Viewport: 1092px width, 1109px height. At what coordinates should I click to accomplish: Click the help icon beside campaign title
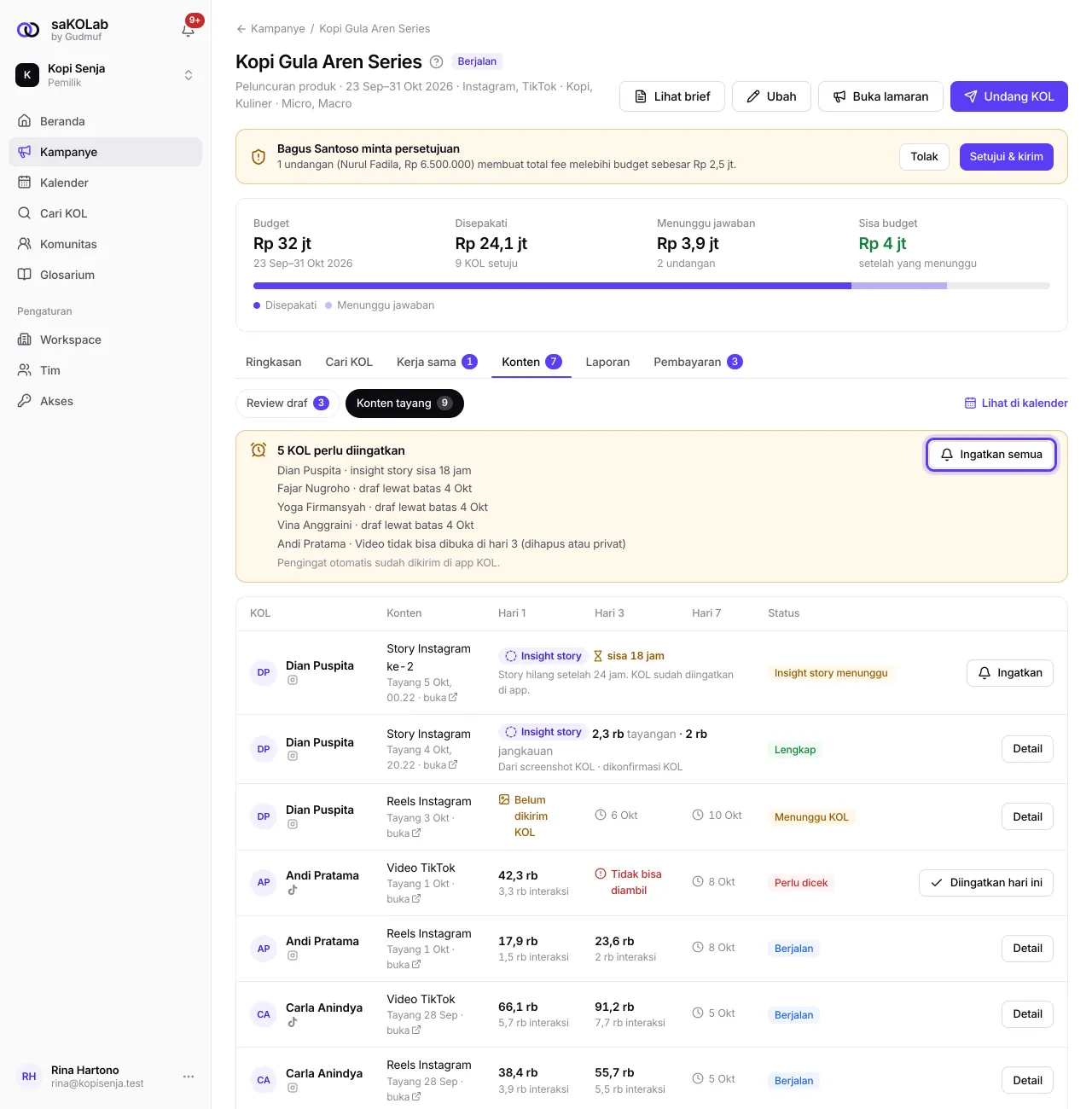tap(436, 61)
